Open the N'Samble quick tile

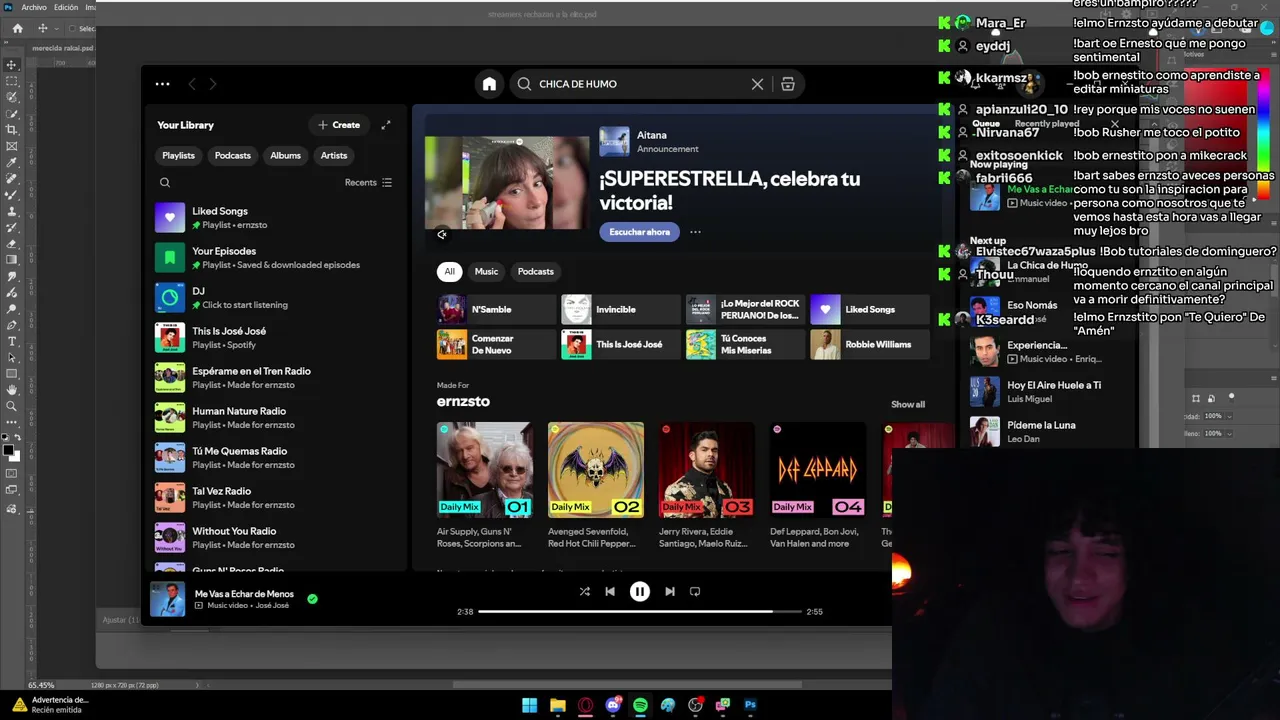pyautogui.click(x=495, y=310)
